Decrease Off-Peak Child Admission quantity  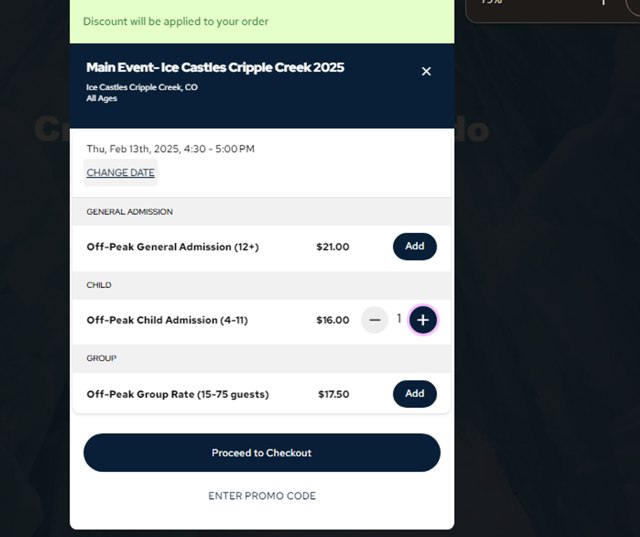click(x=375, y=320)
